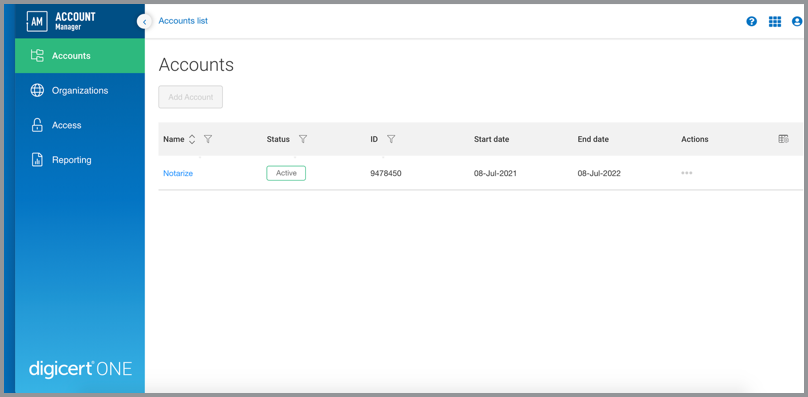Collapse the sidebar with the chevron button
This screenshot has width=808, height=397.
coord(144,22)
